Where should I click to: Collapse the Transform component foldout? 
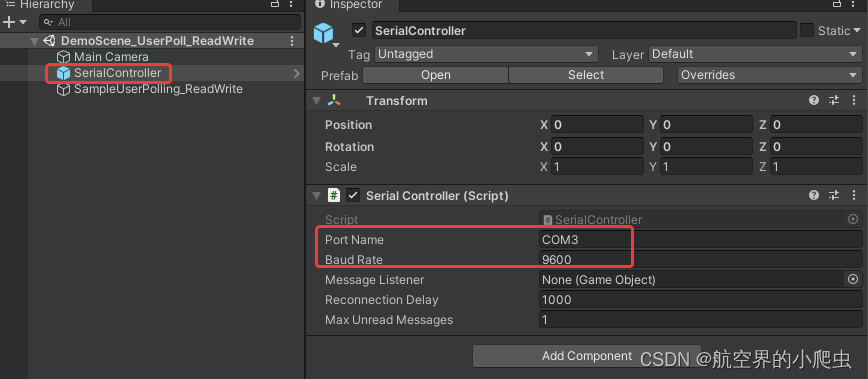[x=317, y=101]
